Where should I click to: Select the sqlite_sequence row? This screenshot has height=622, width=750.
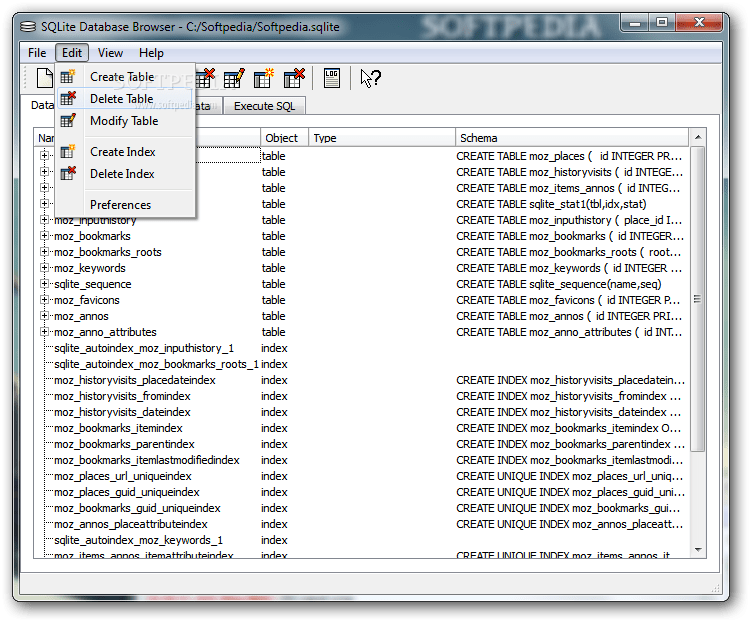coord(361,284)
